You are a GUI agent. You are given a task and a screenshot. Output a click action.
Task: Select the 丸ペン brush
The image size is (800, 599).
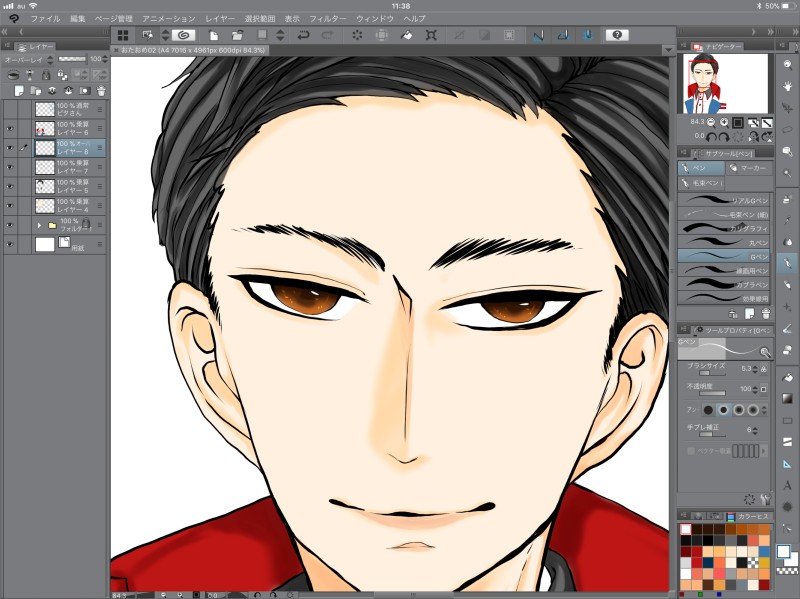[x=724, y=242]
